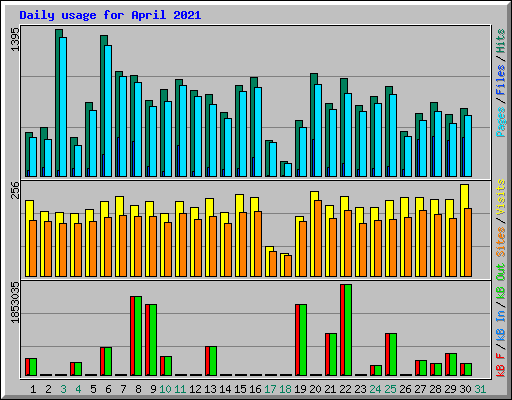Select day 1 on the axis
This screenshot has width=512, height=400.
tap(33, 389)
